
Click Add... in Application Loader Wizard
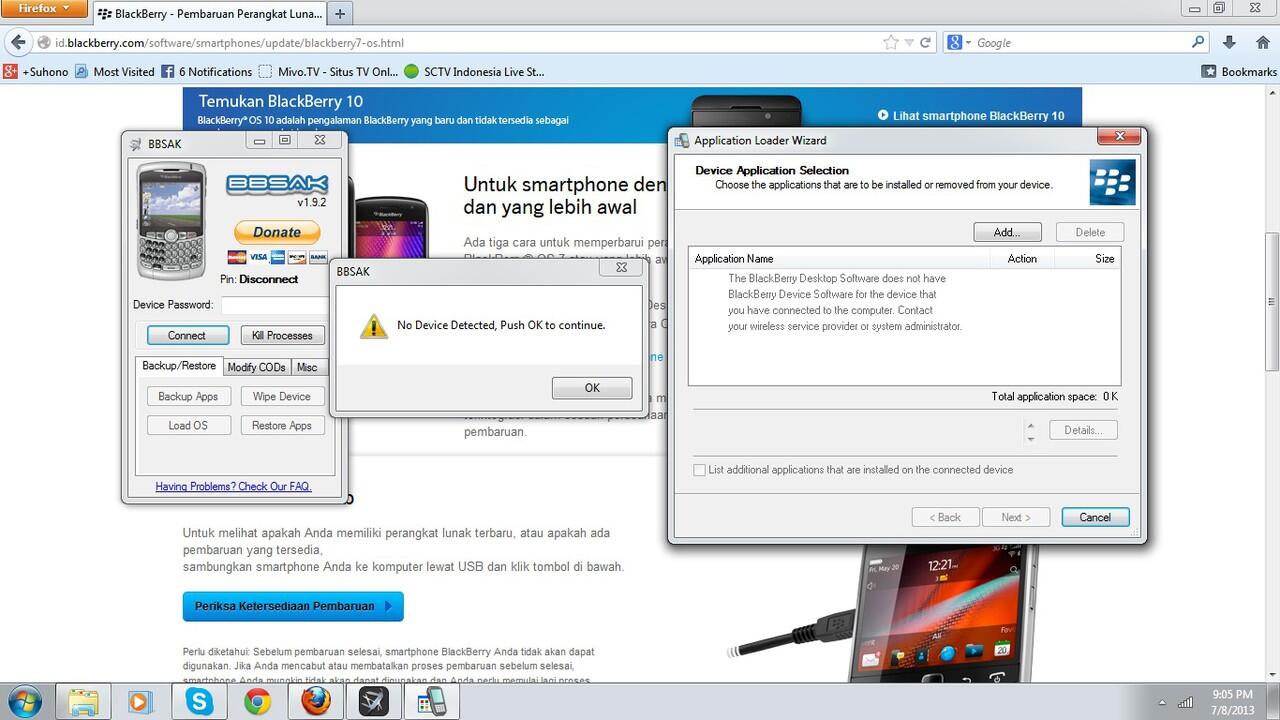pyautogui.click(x=1007, y=232)
